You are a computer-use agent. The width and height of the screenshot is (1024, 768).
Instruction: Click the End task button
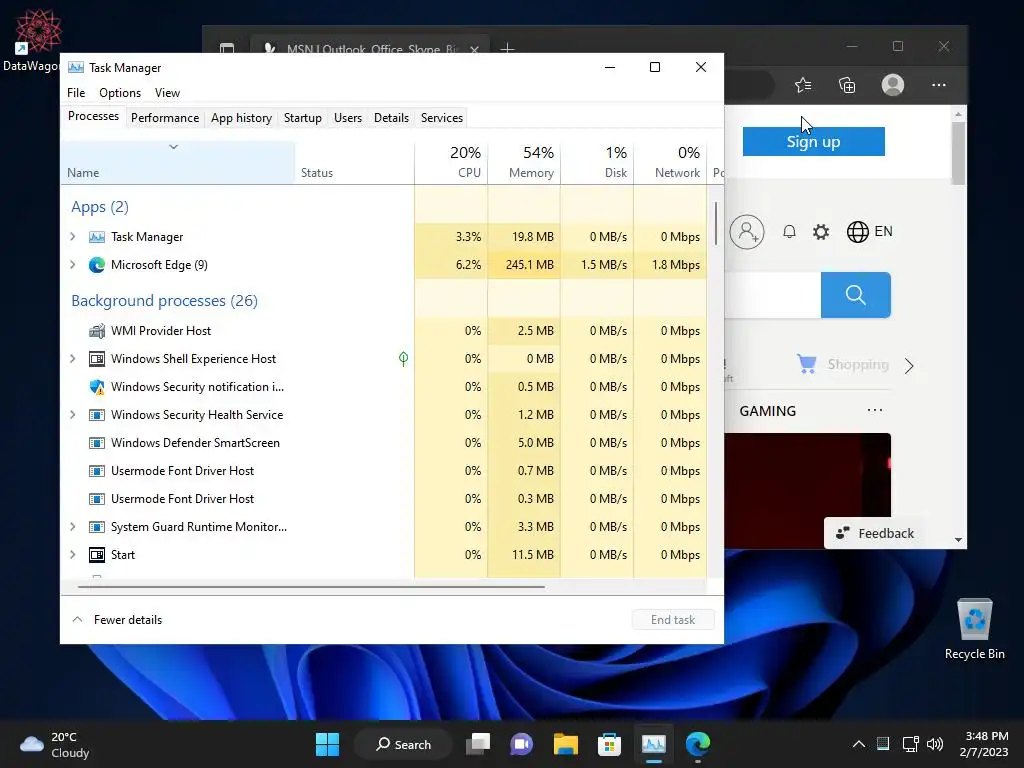673,620
